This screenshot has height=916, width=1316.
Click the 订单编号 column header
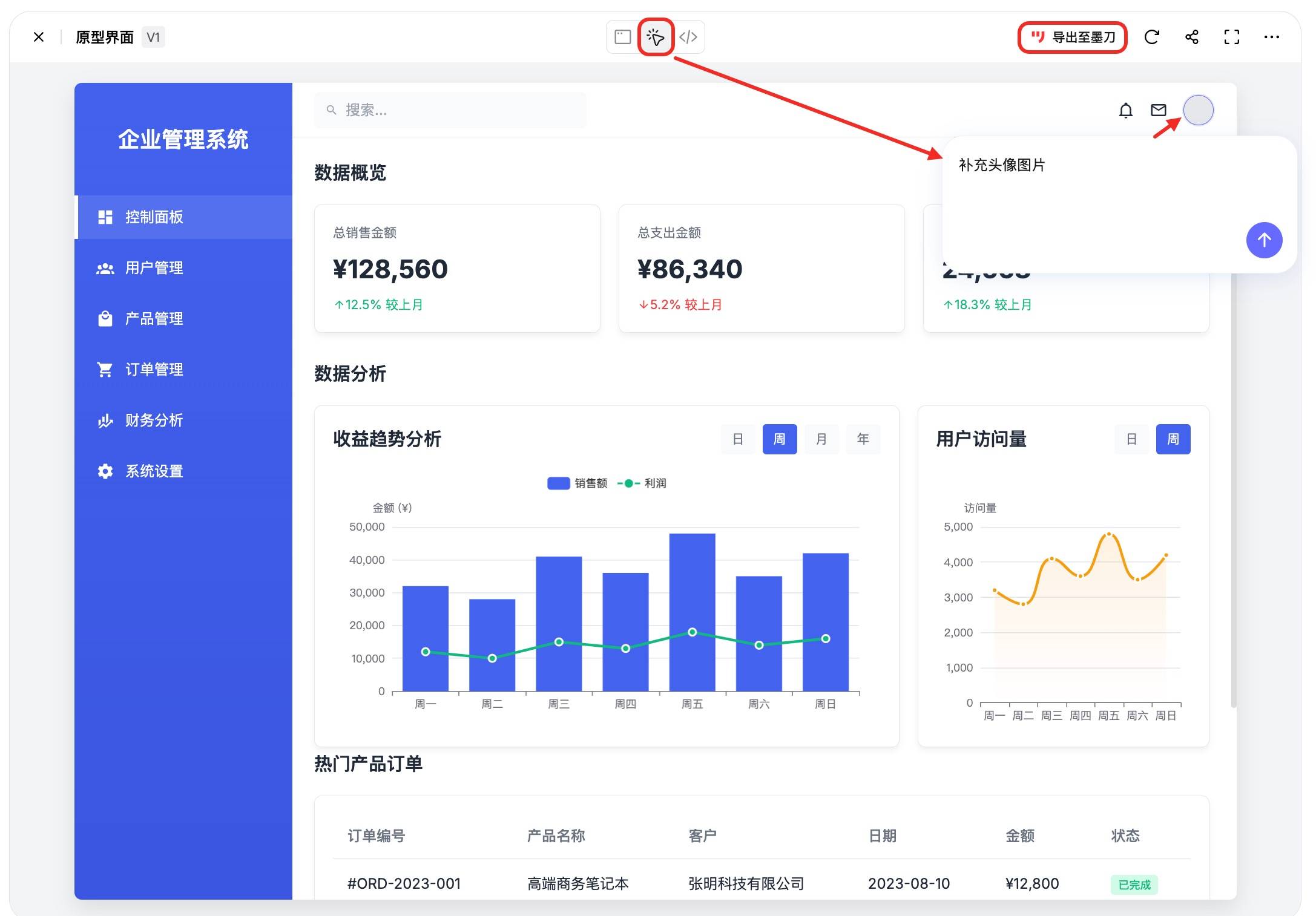tap(377, 836)
